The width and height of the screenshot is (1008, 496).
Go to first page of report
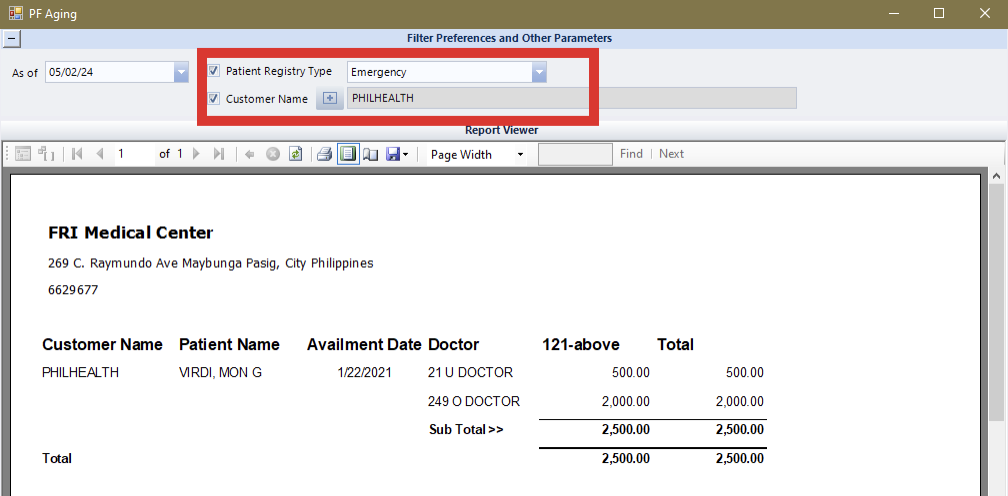click(78, 154)
